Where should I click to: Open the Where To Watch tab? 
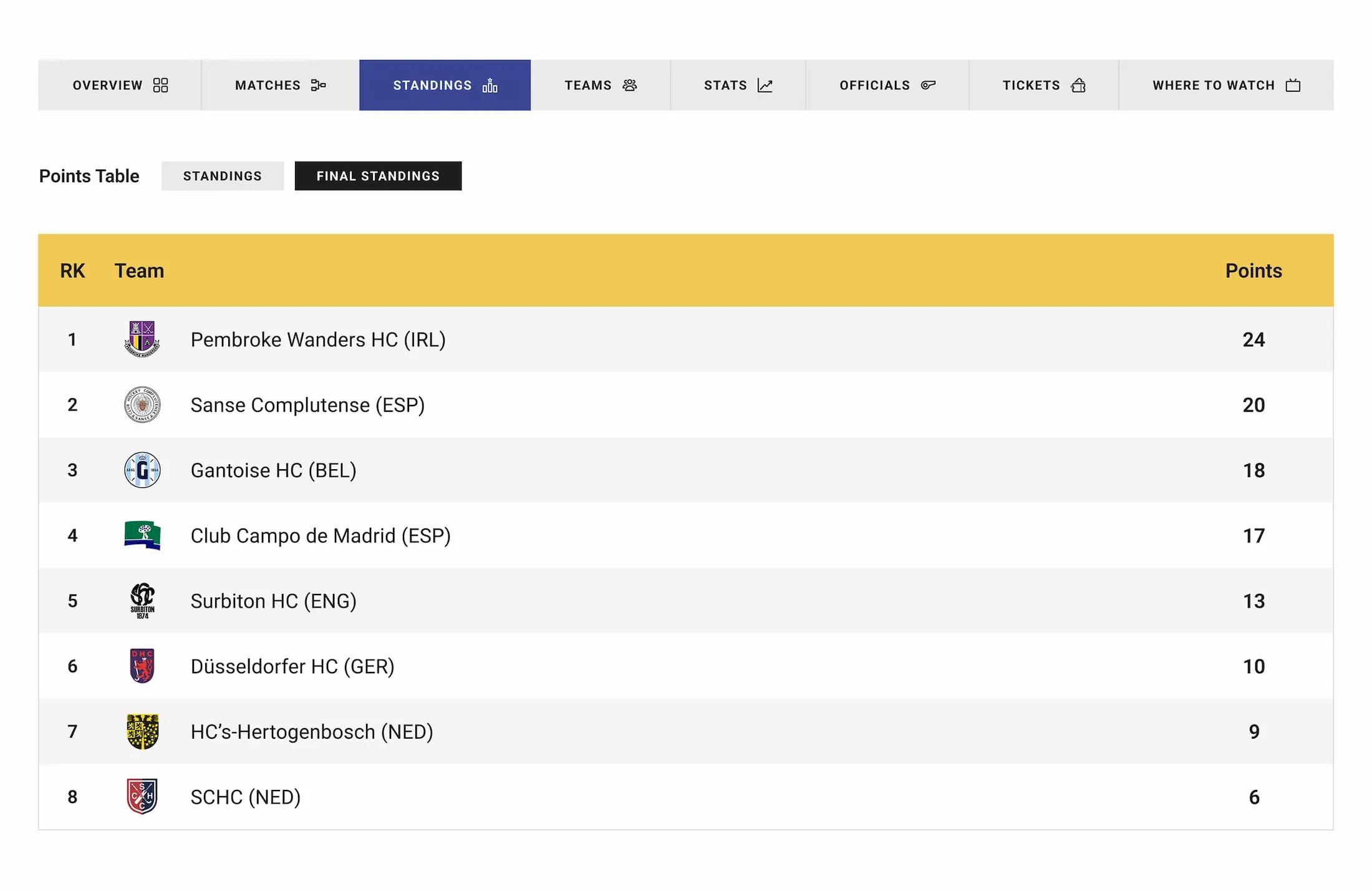coord(1225,85)
